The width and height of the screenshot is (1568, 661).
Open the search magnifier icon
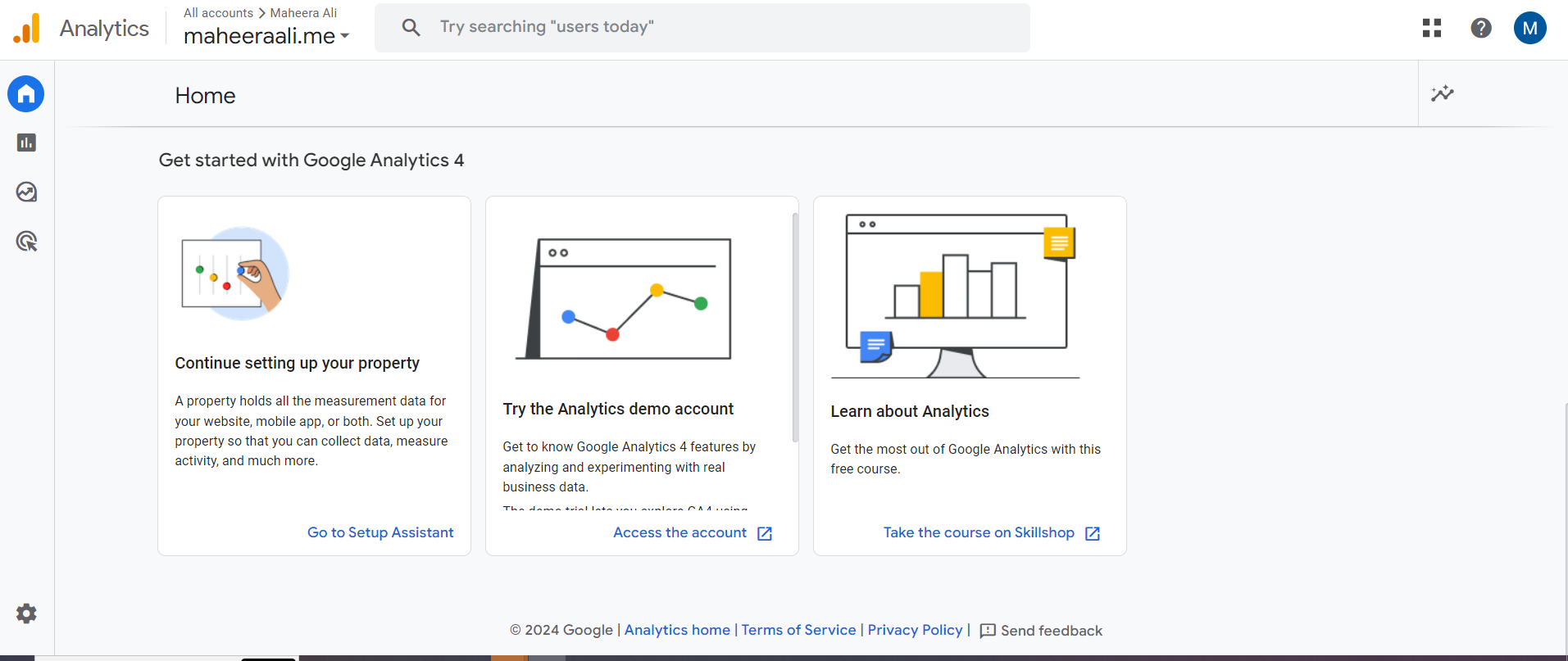click(x=410, y=27)
